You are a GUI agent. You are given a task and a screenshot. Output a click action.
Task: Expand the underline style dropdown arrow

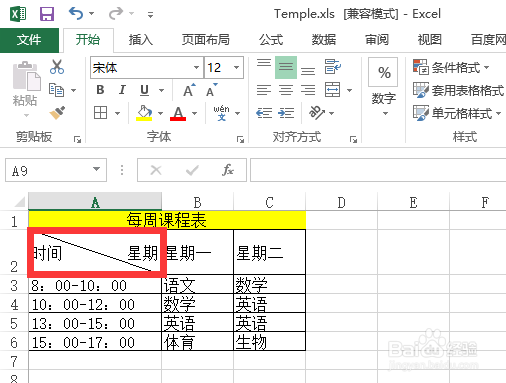pos(162,90)
